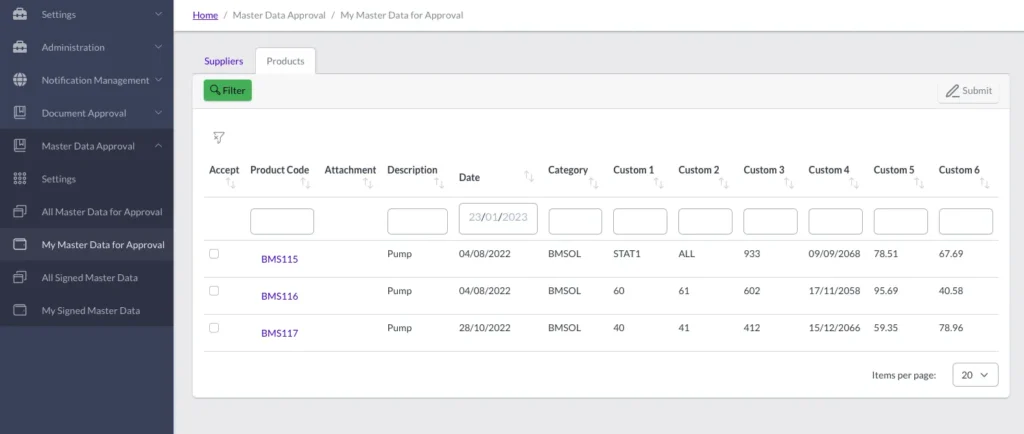The image size is (1024, 434).
Task: Open the BMS117 product code link
Action: (x=280, y=333)
